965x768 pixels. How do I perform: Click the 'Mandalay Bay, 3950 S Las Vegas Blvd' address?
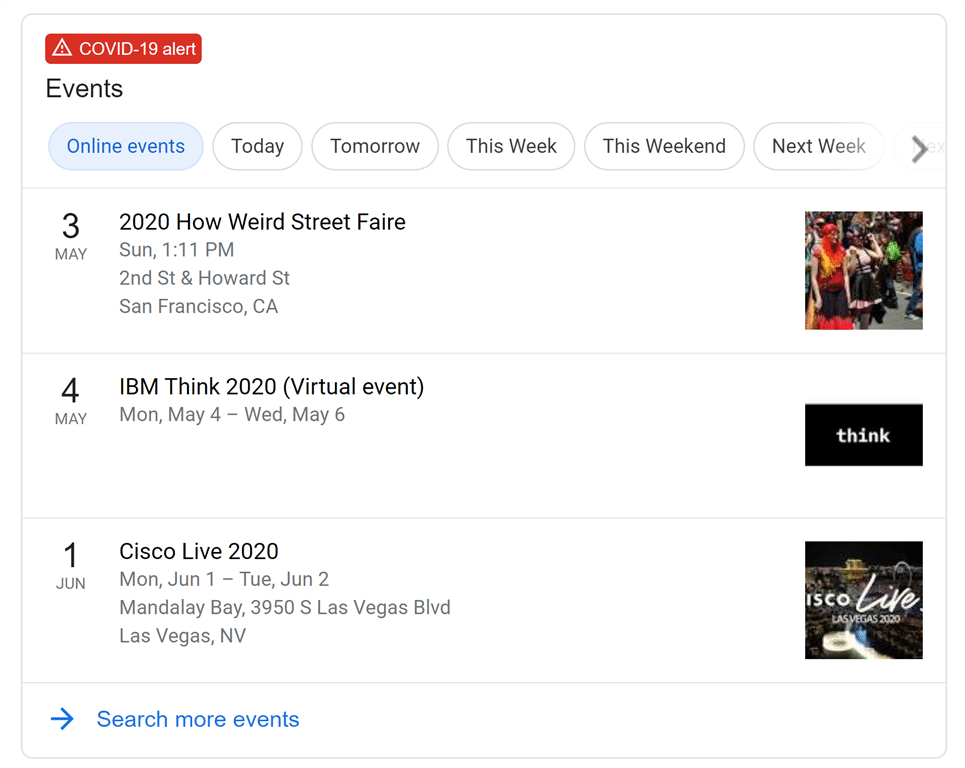(285, 607)
